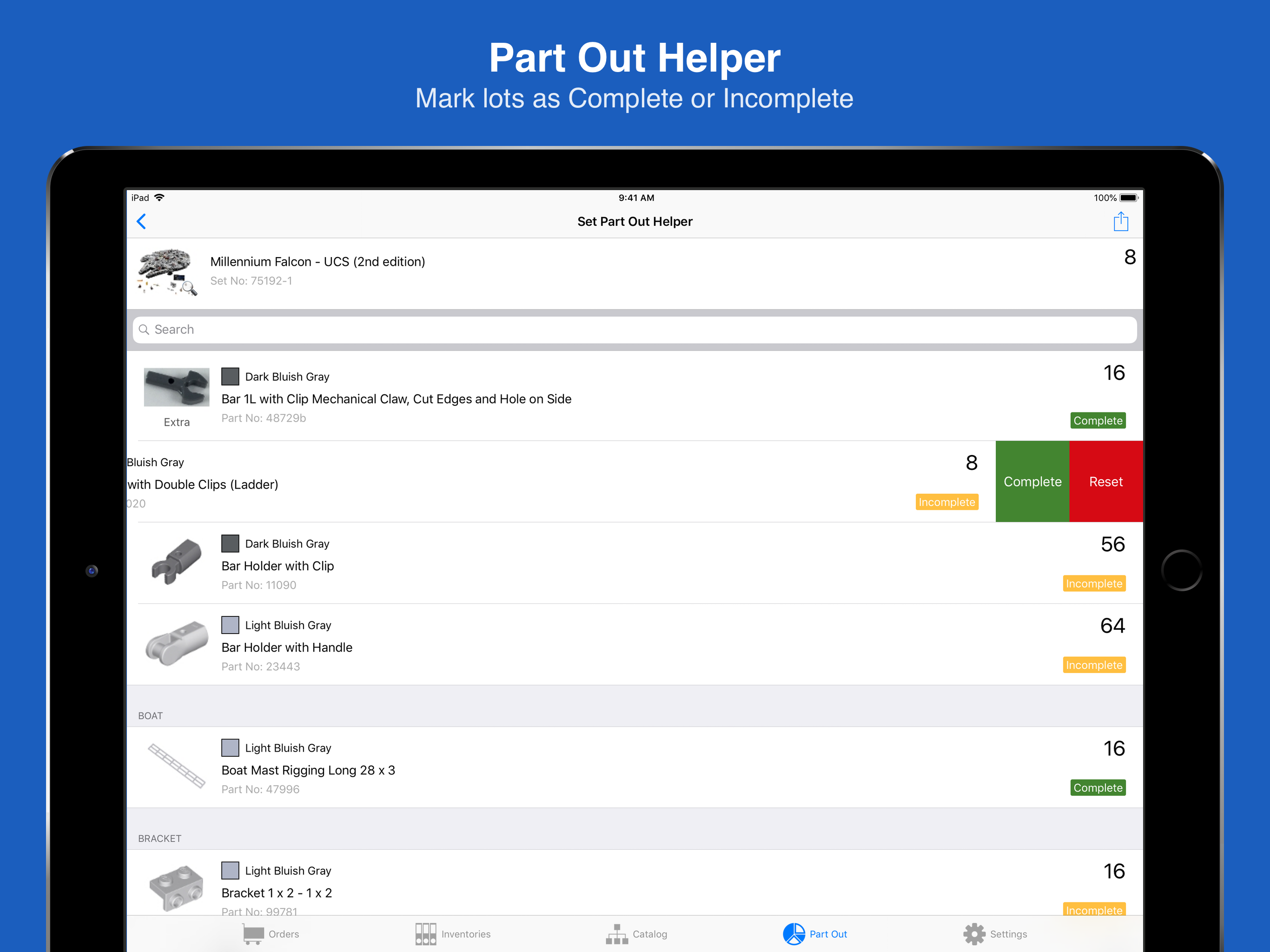The height and width of the screenshot is (952, 1270).
Task: Tap the Boat Mast Rigging color swatch
Action: coord(230,747)
